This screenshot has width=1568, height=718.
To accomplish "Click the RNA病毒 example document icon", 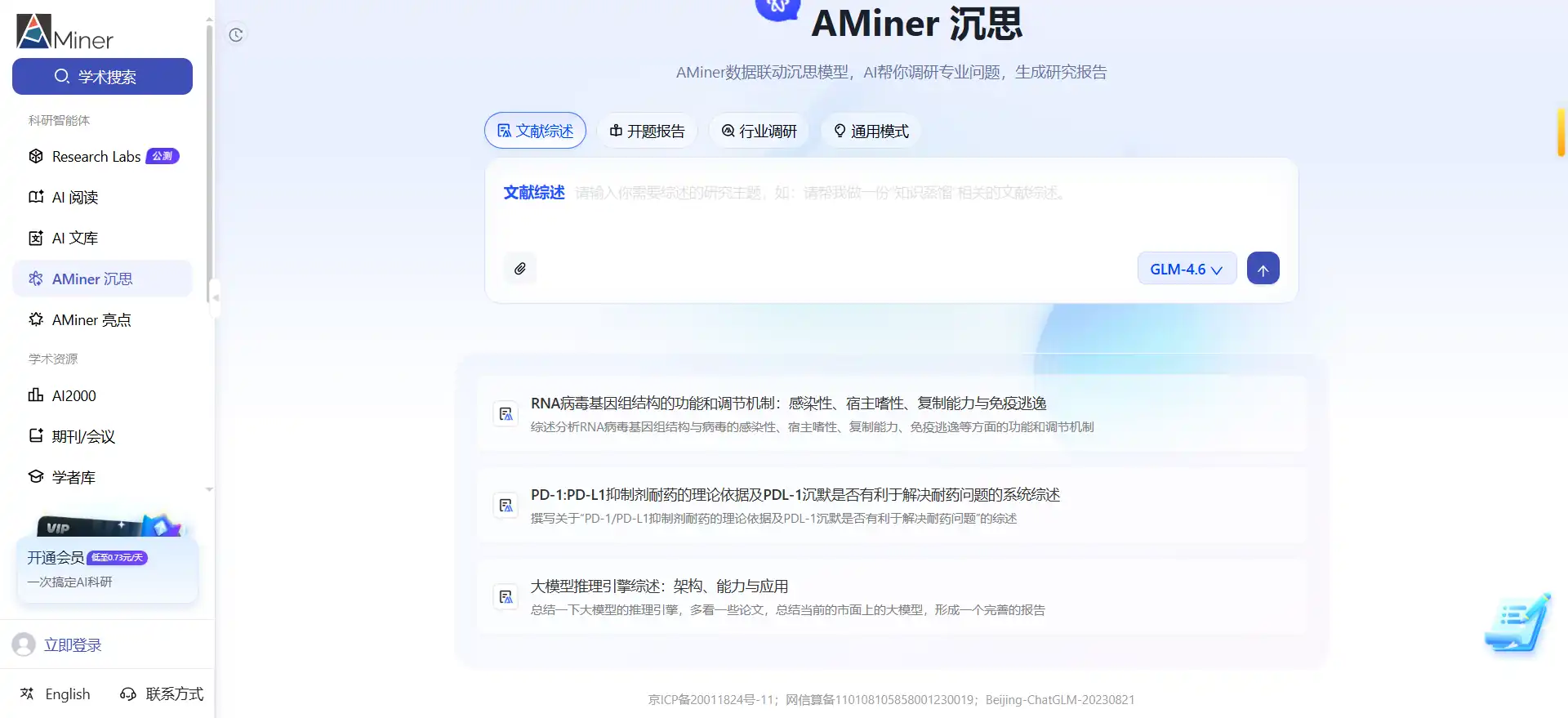I will 506,414.
